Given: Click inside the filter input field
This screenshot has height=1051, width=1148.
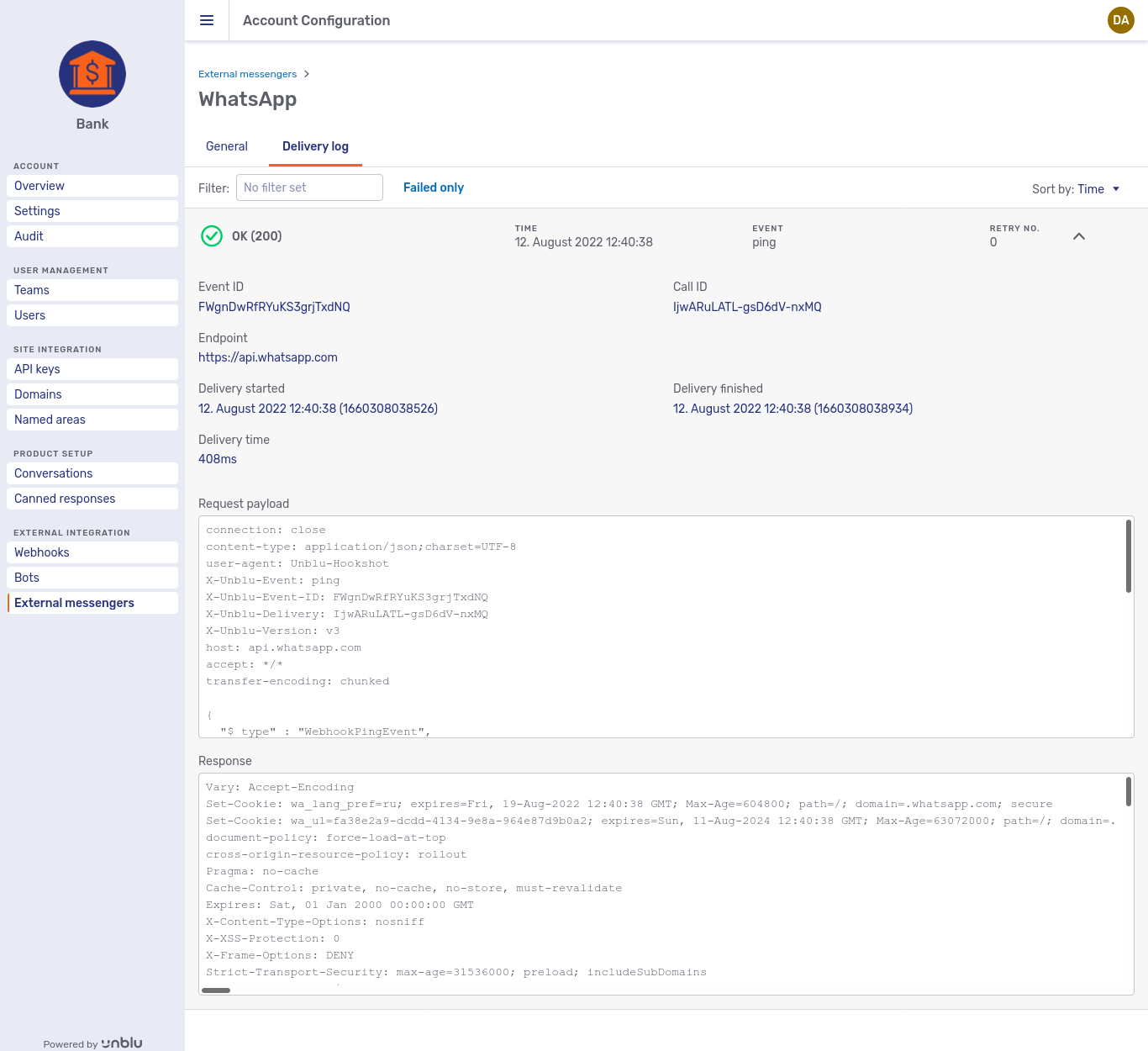Looking at the screenshot, I should [309, 187].
